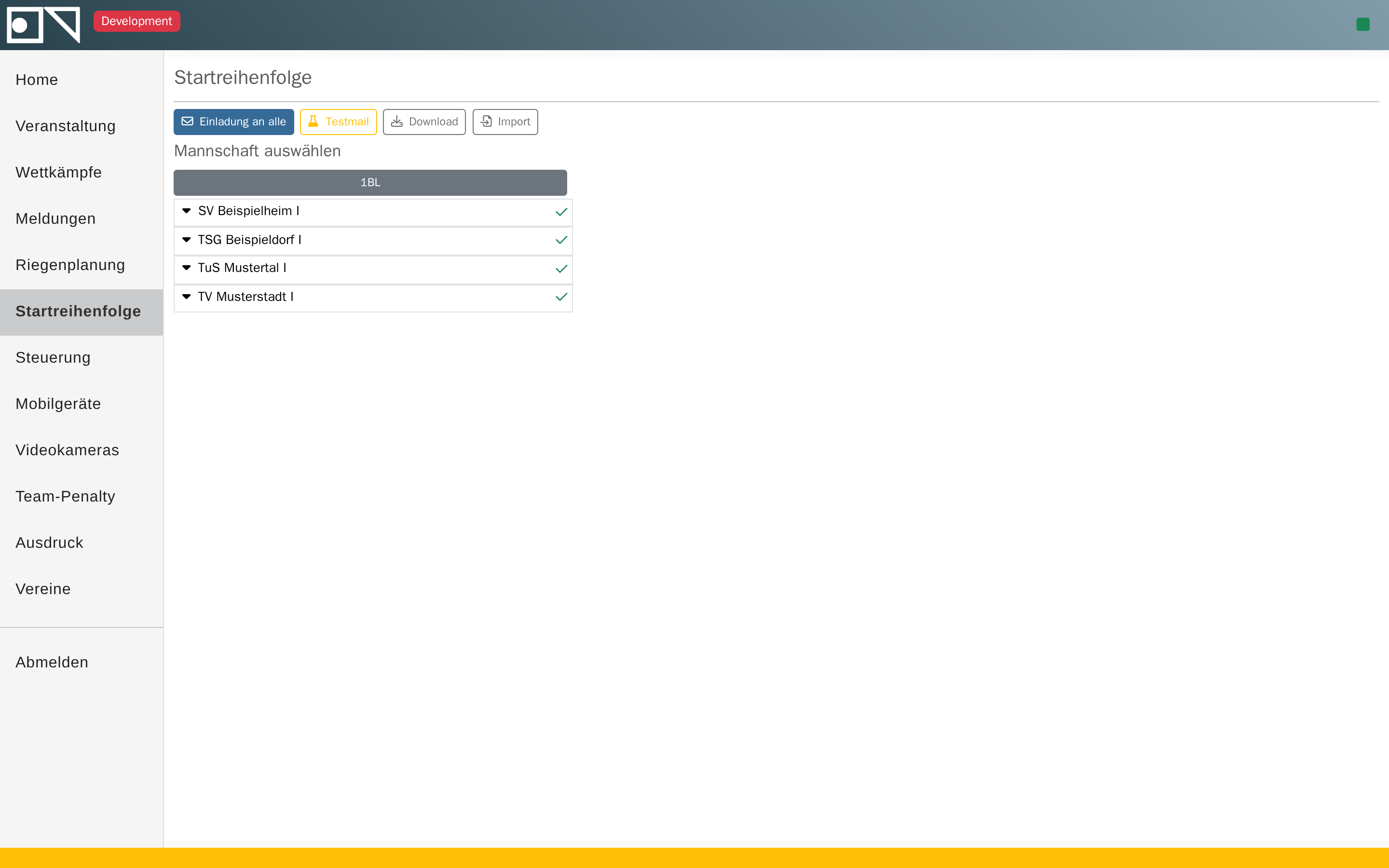Click the application logo in header
Viewport: 1389px width, 868px height.
[43, 25]
